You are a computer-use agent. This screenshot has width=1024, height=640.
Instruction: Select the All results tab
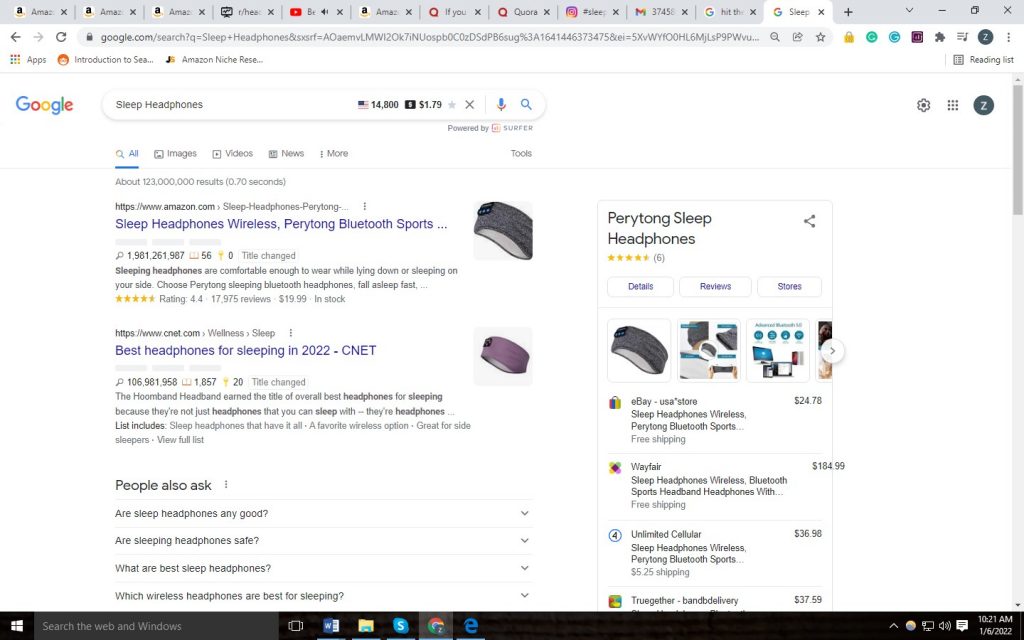[127, 153]
